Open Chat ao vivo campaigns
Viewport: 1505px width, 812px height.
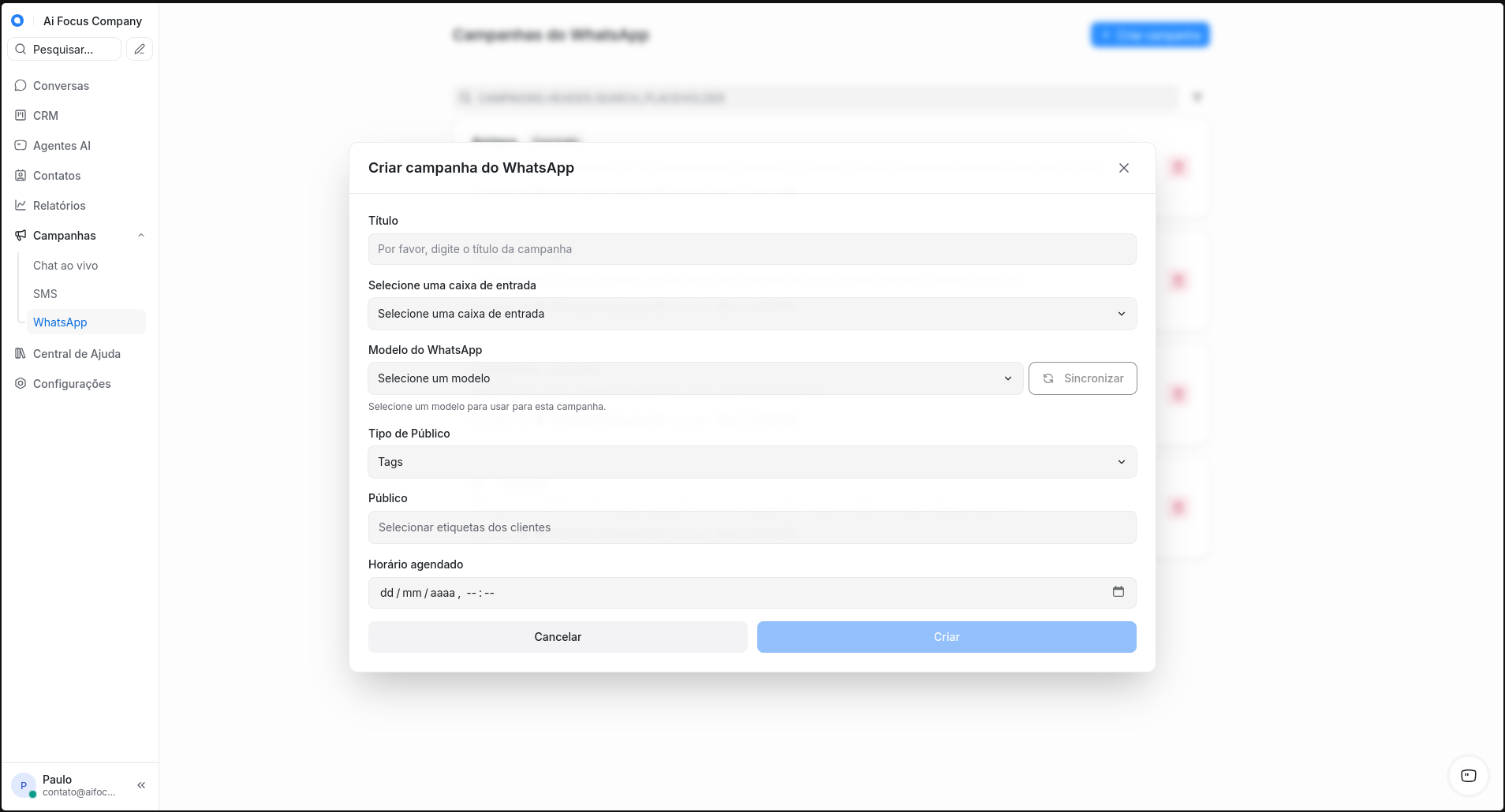coord(65,266)
